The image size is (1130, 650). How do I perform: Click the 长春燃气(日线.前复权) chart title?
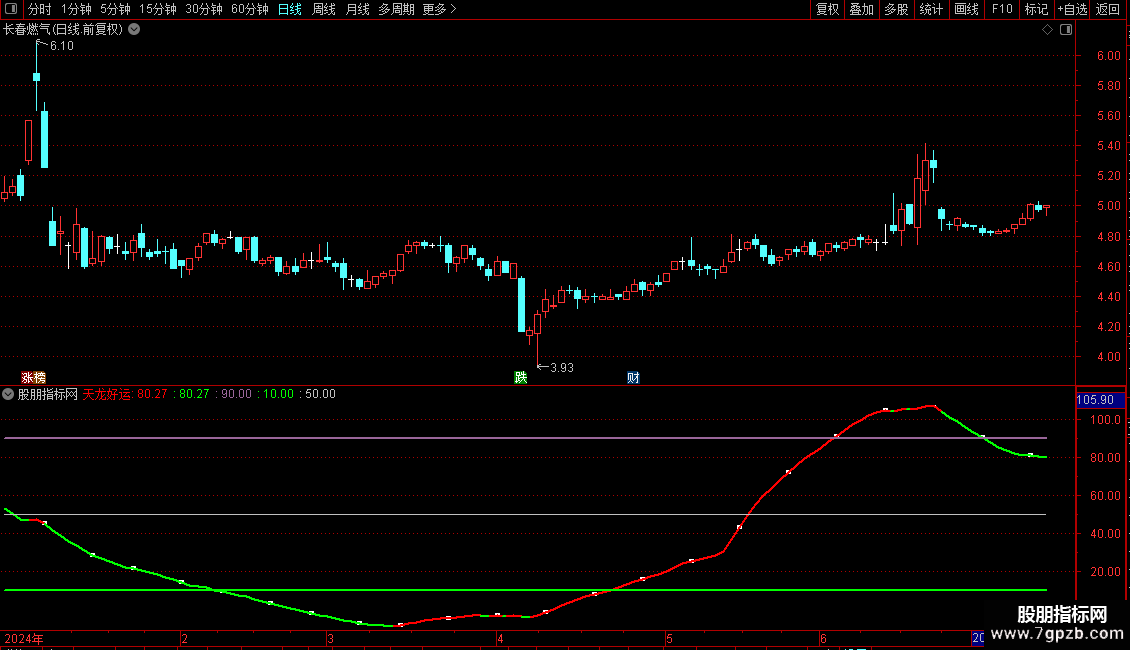(63, 30)
